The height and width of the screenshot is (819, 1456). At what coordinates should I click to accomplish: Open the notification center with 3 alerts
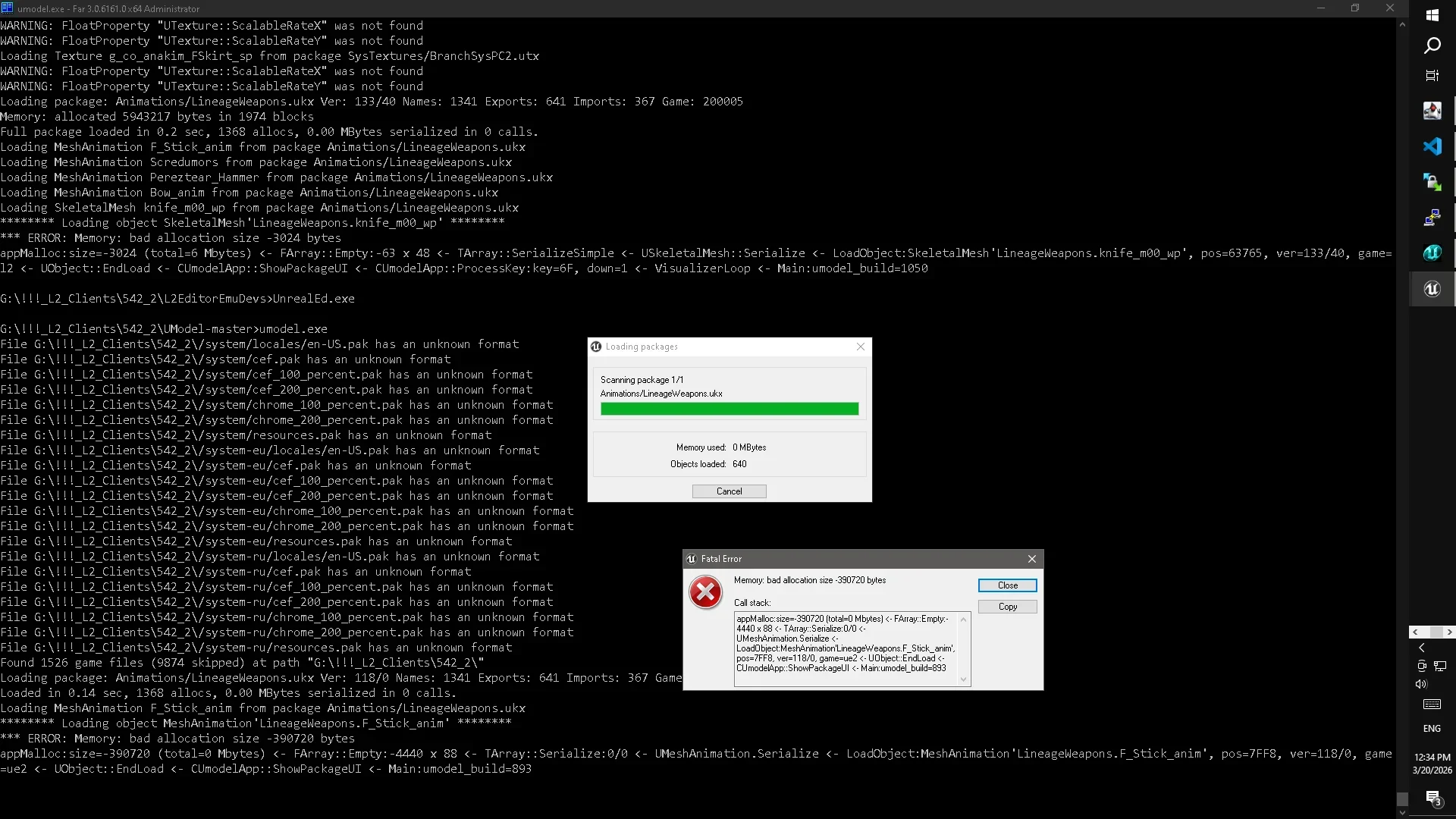pyautogui.click(x=1432, y=798)
